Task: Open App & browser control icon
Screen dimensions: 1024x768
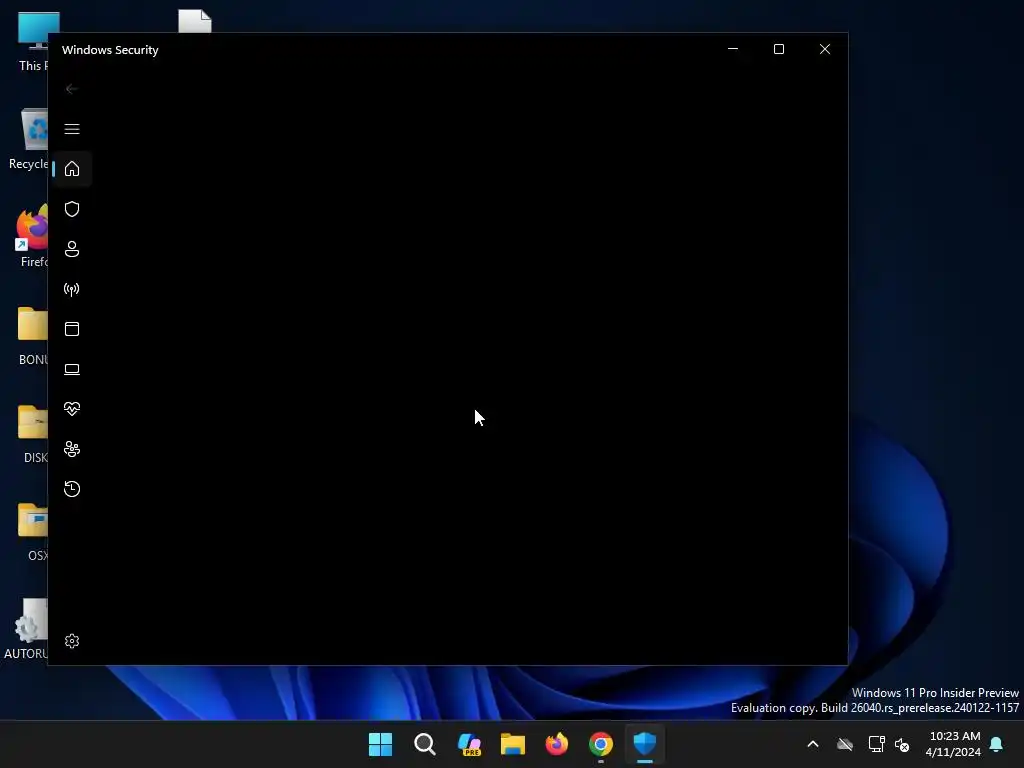Action: tap(72, 328)
